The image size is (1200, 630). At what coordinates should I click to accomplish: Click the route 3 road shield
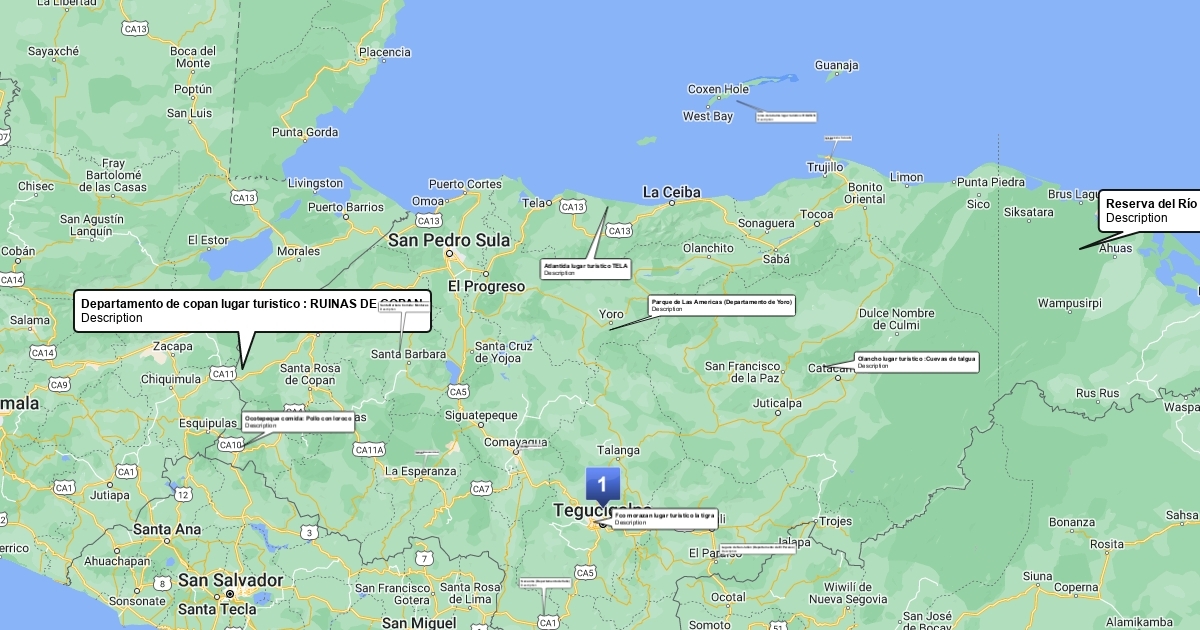310,533
